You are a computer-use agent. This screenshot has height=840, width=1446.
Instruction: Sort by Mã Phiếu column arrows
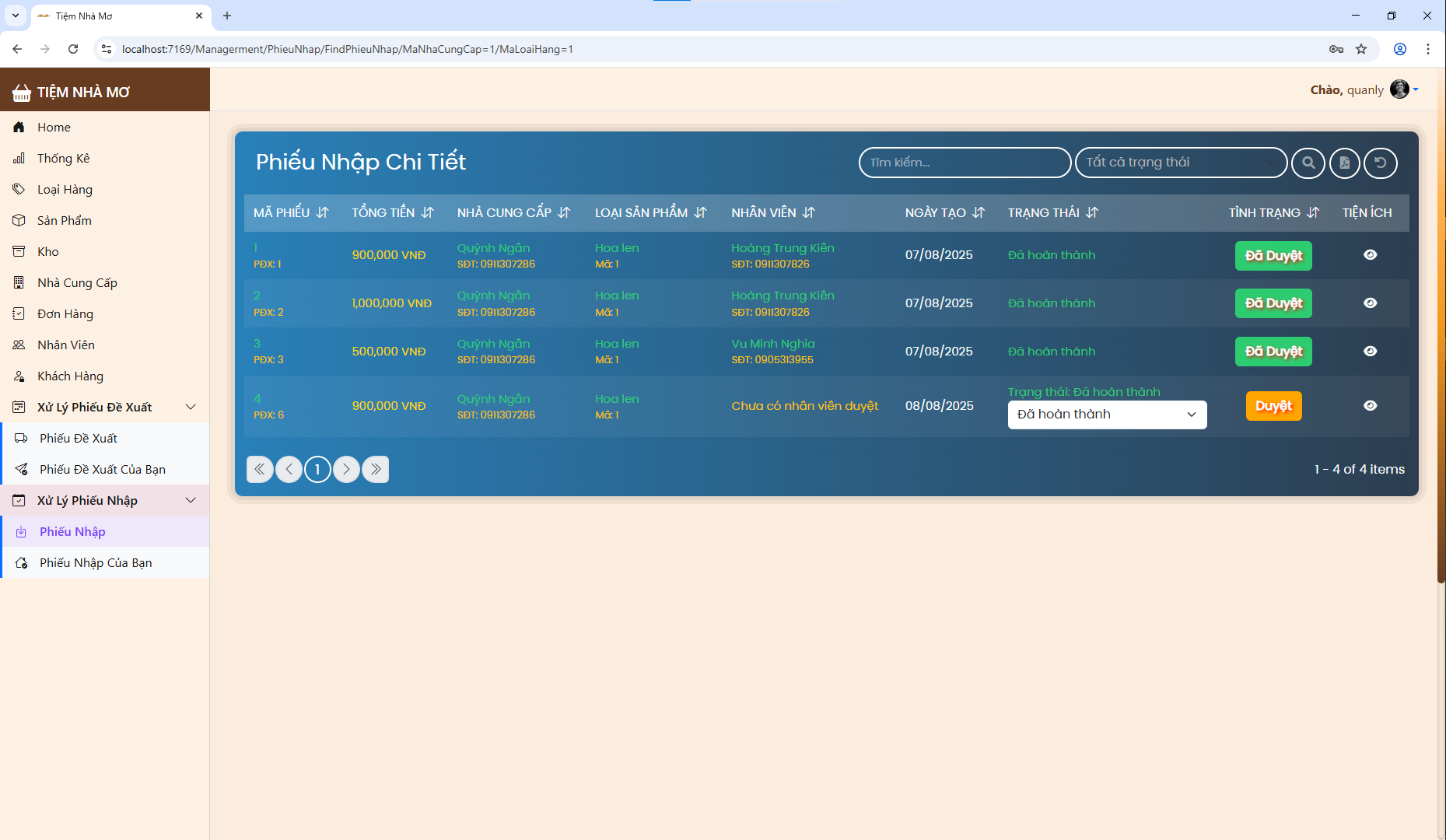pos(323,212)
